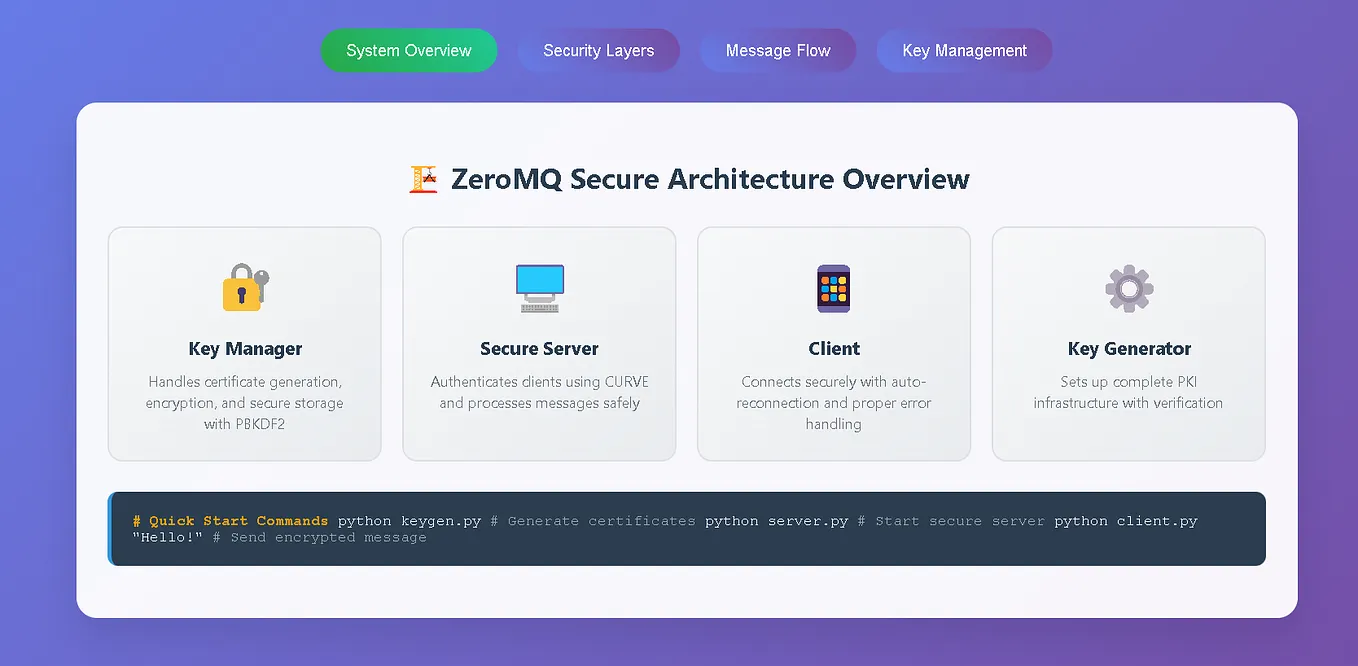Click the Quick Start Commands code block
This screenshot has height=666, width=1358.
click(687, 528)
